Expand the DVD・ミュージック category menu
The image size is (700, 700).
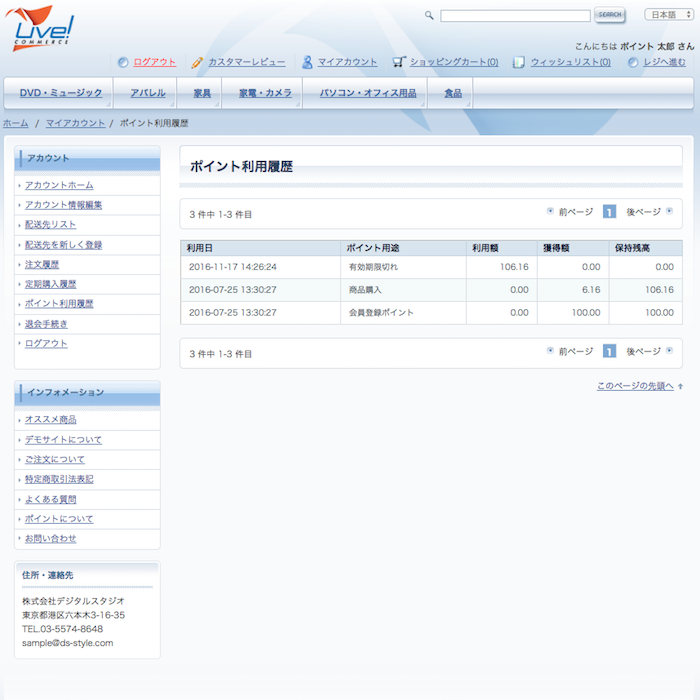61,93
